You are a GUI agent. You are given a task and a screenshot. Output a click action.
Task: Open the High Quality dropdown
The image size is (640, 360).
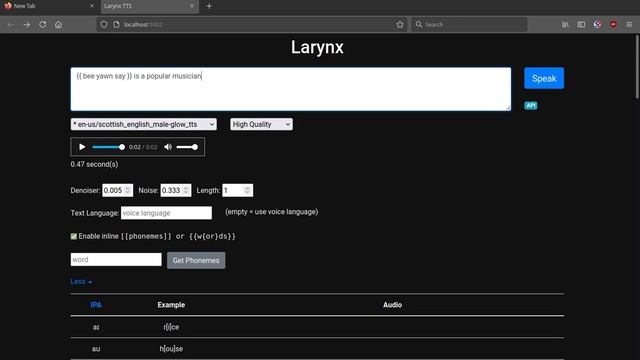click(x=261, y=124)
